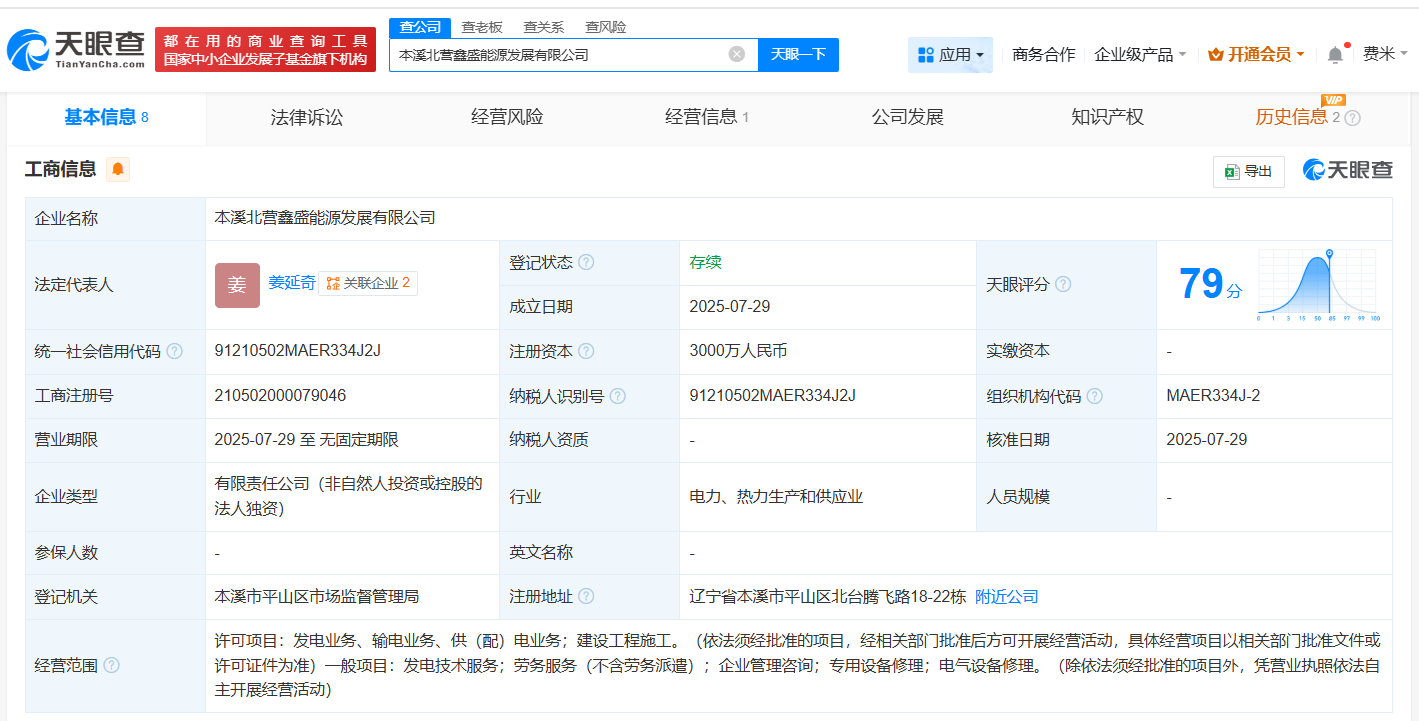This screenshot has height=721, width=1419.
Task: Click help icon next to 注册资本
Action: (x=586, y=352)
